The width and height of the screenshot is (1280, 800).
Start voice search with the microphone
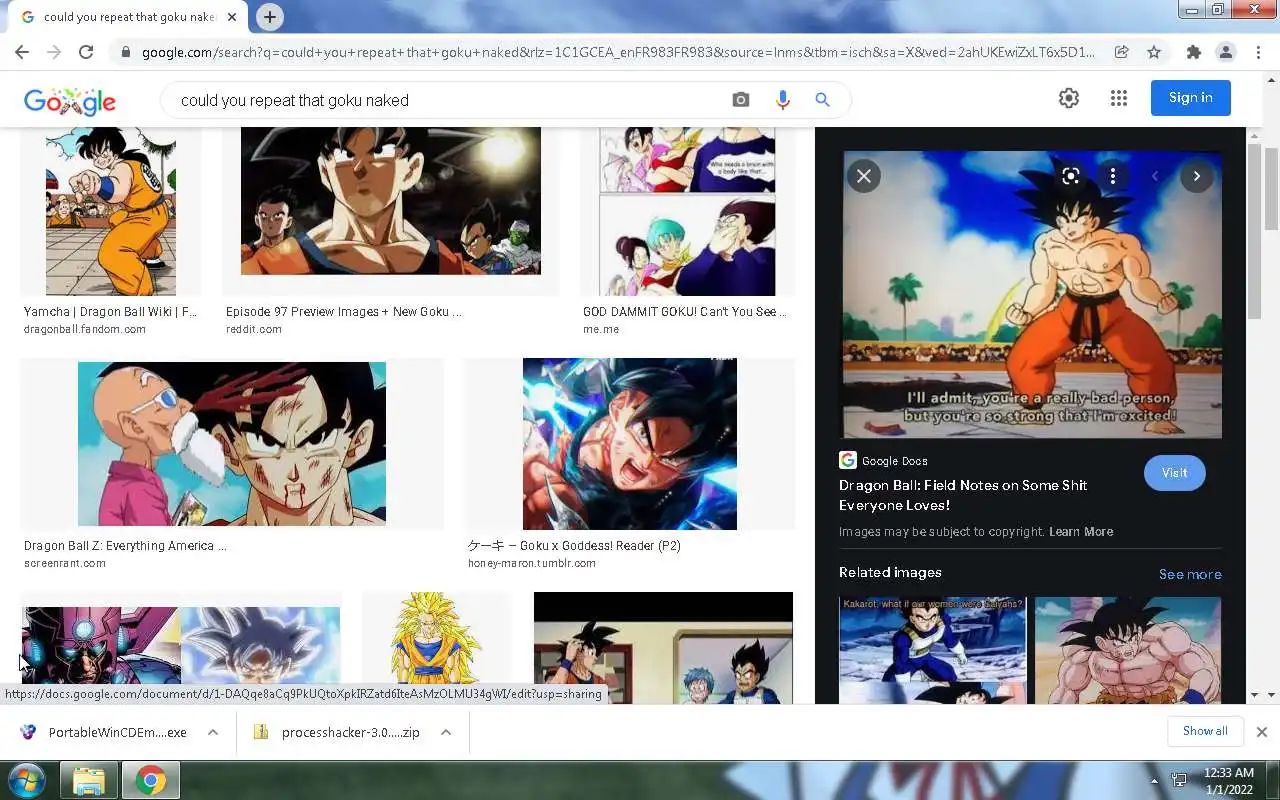[782, 100]
